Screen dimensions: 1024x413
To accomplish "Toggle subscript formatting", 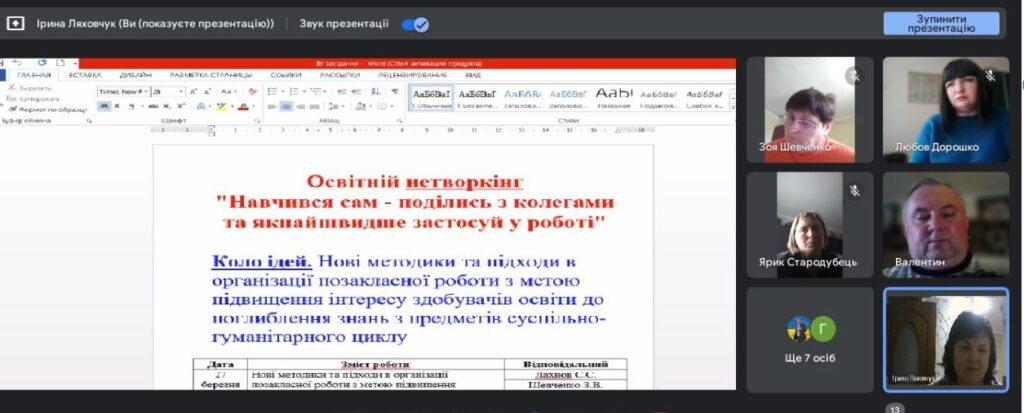I will pos(167,106).
